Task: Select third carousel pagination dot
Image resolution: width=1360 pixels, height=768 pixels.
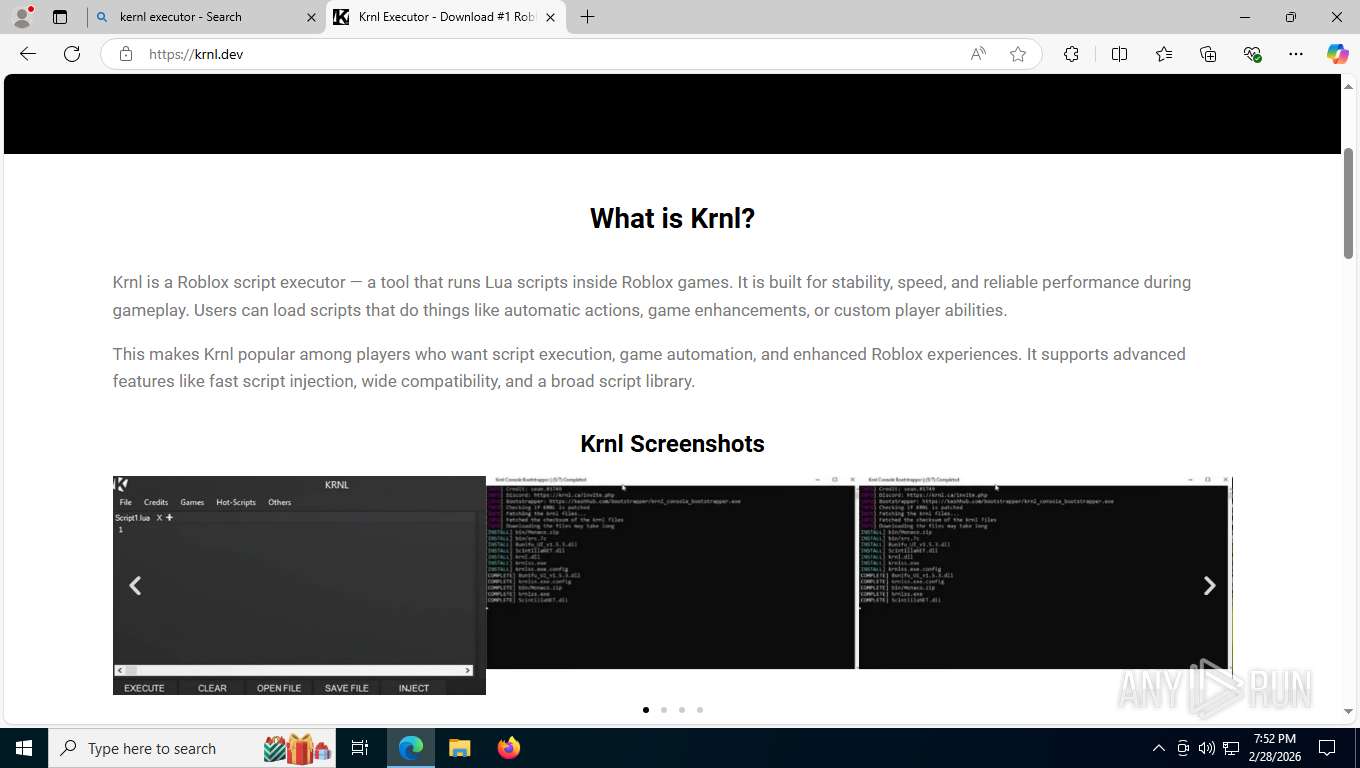Action: [x=682, y=710]
